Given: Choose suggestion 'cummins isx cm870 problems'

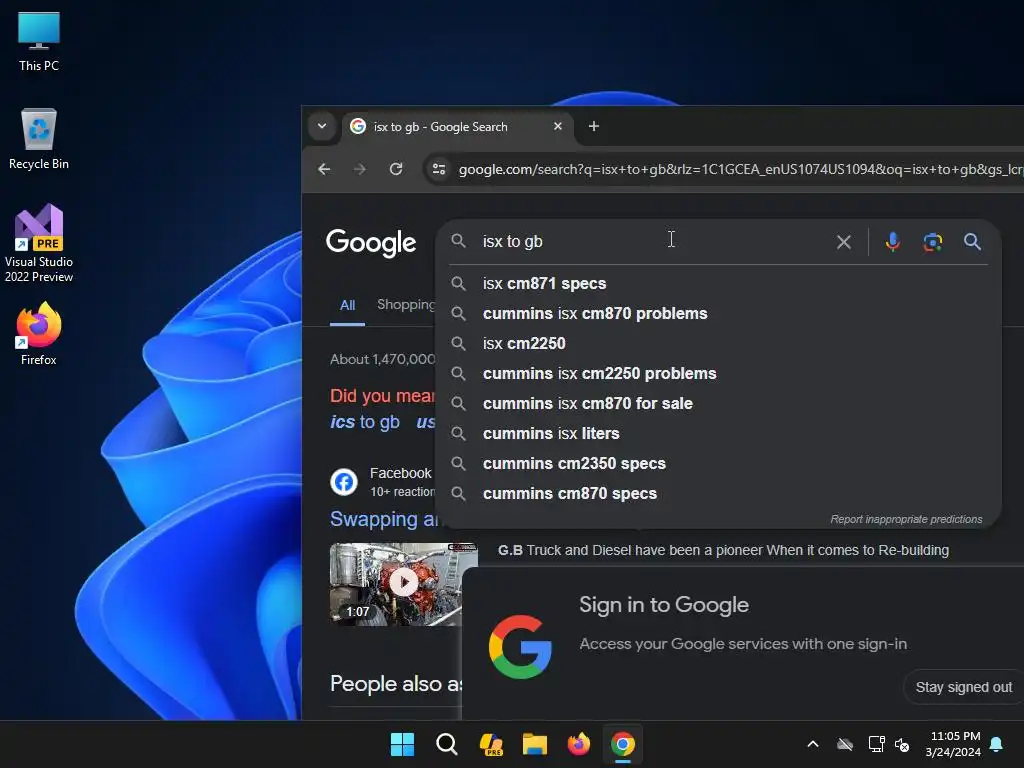Looking at the screenshot, I should pyautogui.click(x=718, y=313).
